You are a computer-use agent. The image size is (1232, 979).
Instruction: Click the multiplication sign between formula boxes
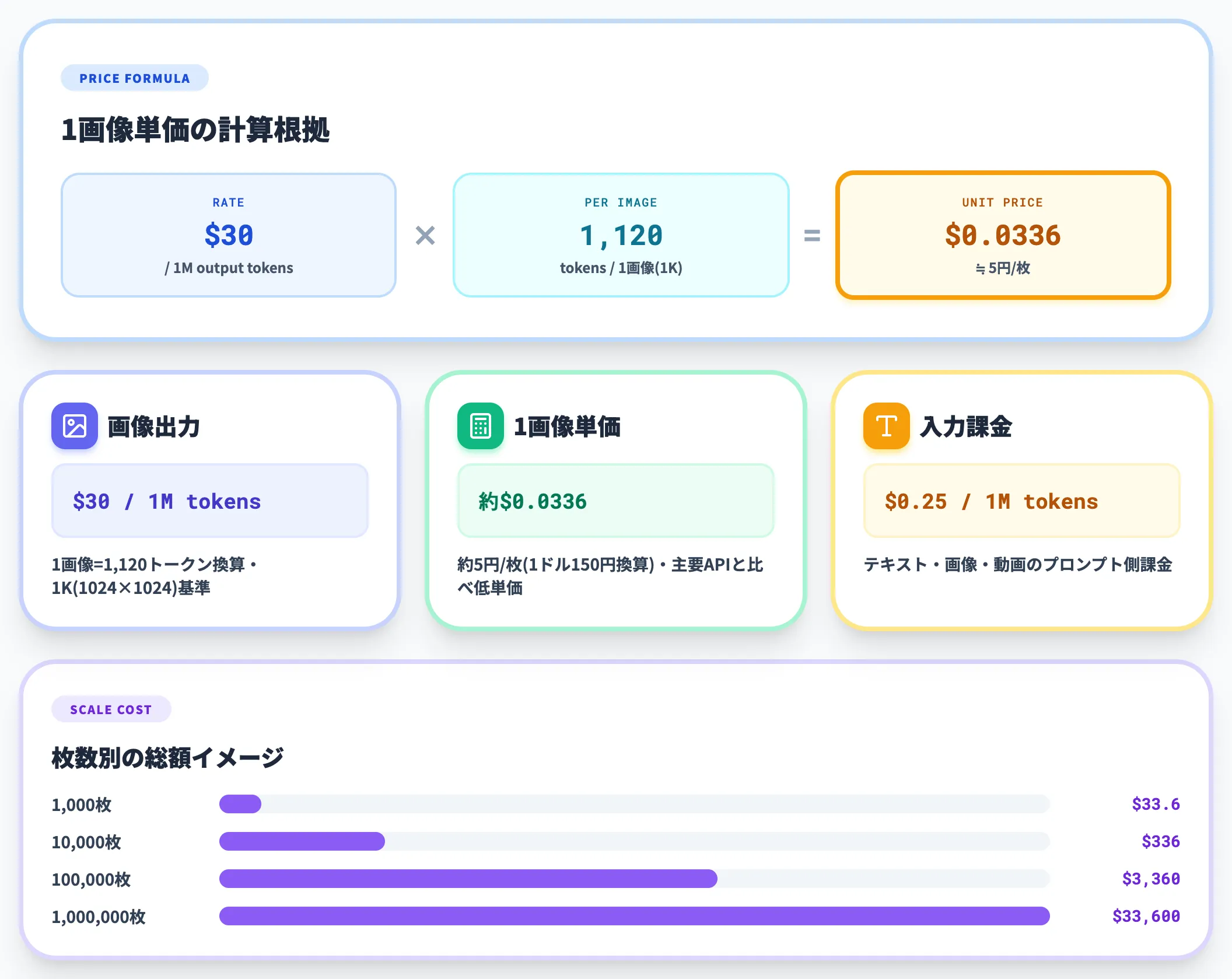click(x=425, y=236)
